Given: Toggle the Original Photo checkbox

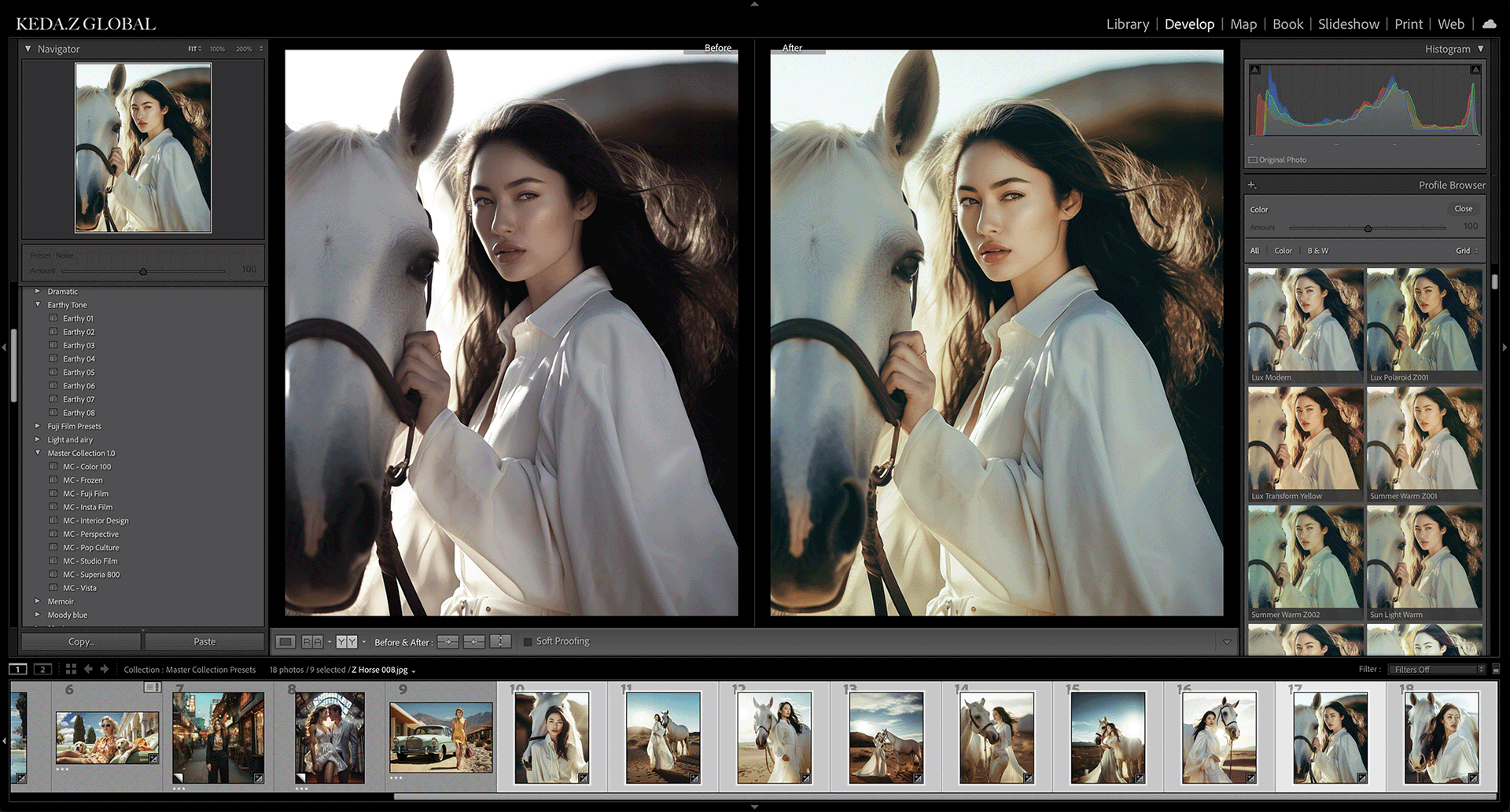Looking at the screenshot, I should click(1253, 160).
